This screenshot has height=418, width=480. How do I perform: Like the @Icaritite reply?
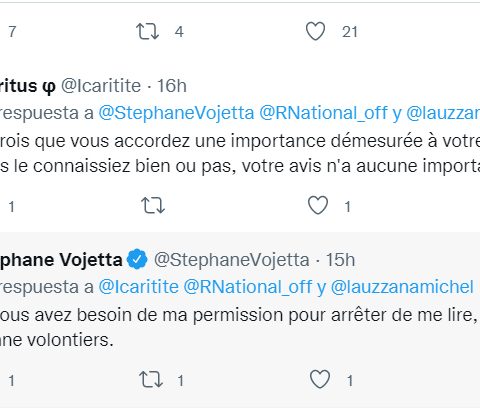[318, 205]
